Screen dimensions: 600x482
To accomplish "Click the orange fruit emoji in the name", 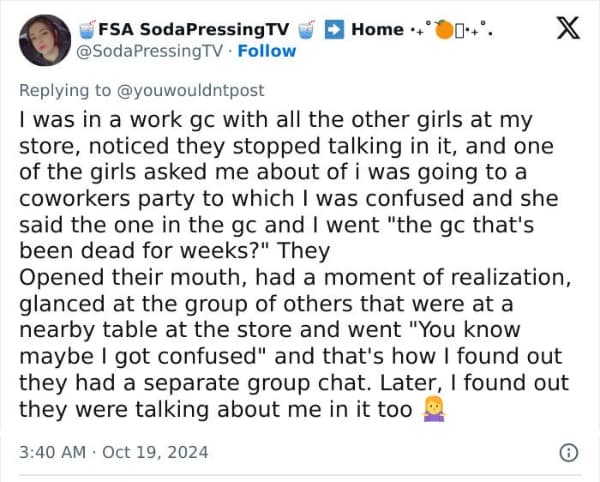I will [x=444, y=28].
